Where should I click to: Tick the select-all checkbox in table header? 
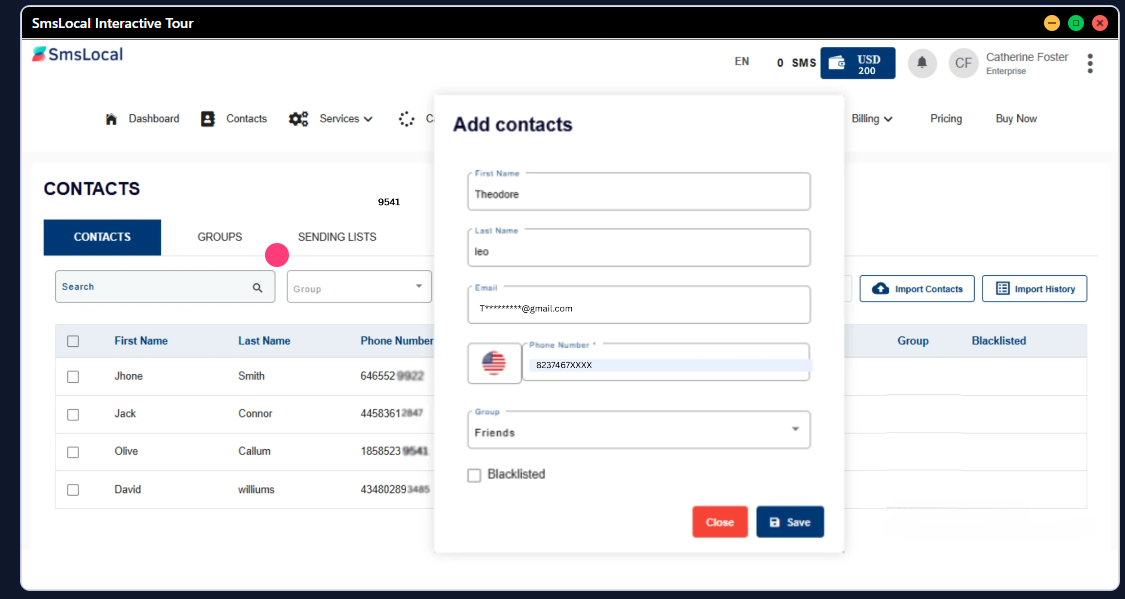point(73,341)
